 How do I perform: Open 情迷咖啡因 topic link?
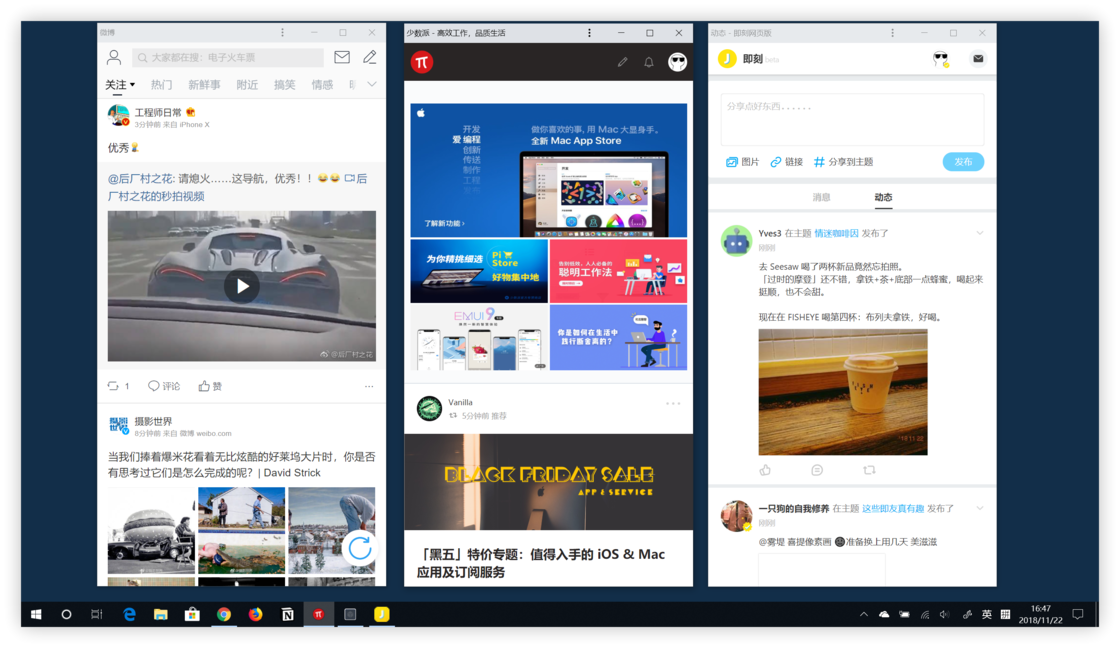click(x=836, y=233)
